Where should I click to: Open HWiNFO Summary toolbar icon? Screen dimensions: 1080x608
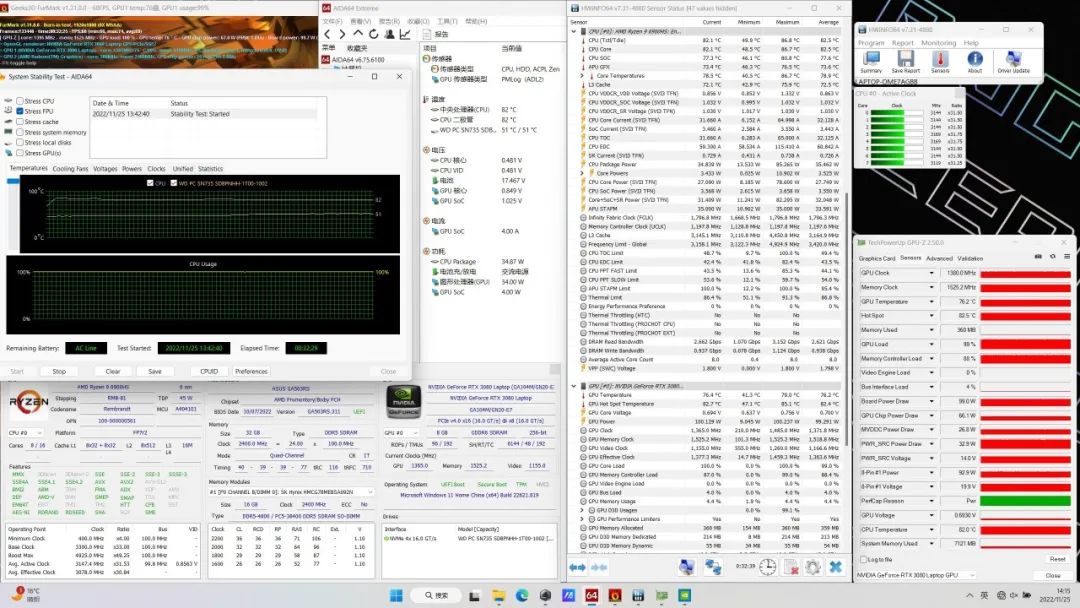871,60
